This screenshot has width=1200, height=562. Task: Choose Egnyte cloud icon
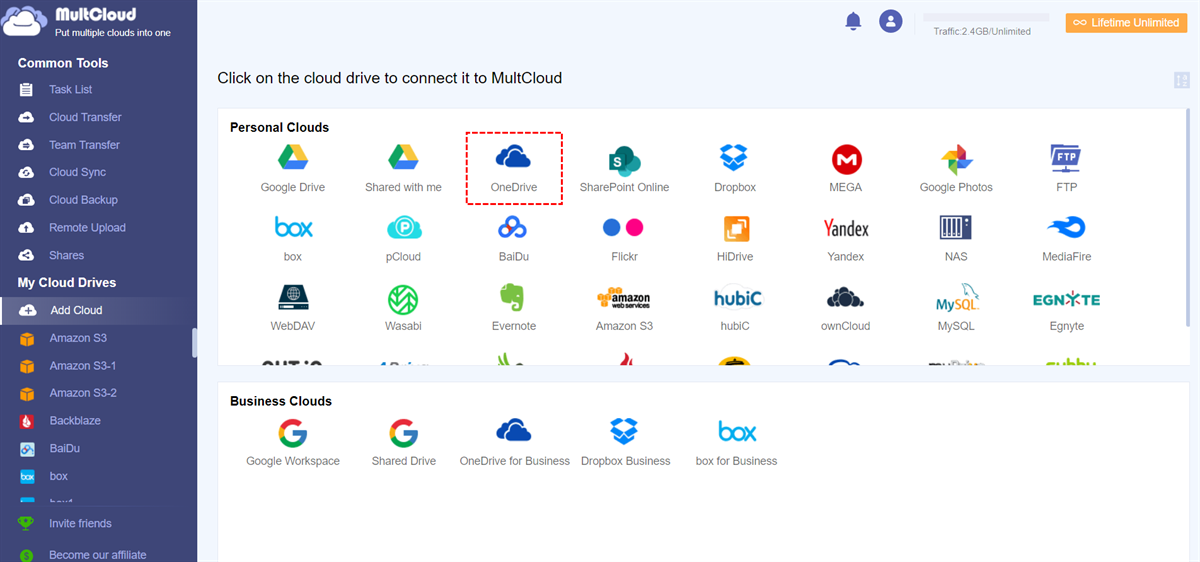tap(1066, 307)
